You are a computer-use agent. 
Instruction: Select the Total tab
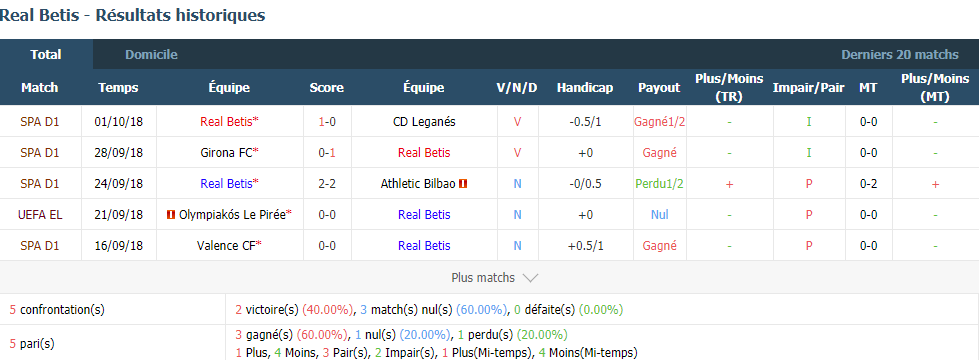(x=46, y=54)
